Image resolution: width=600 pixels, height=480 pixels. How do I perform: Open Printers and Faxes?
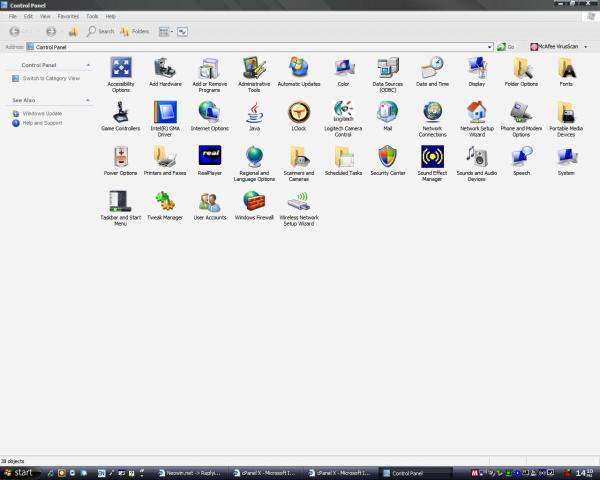click(165, 160)
